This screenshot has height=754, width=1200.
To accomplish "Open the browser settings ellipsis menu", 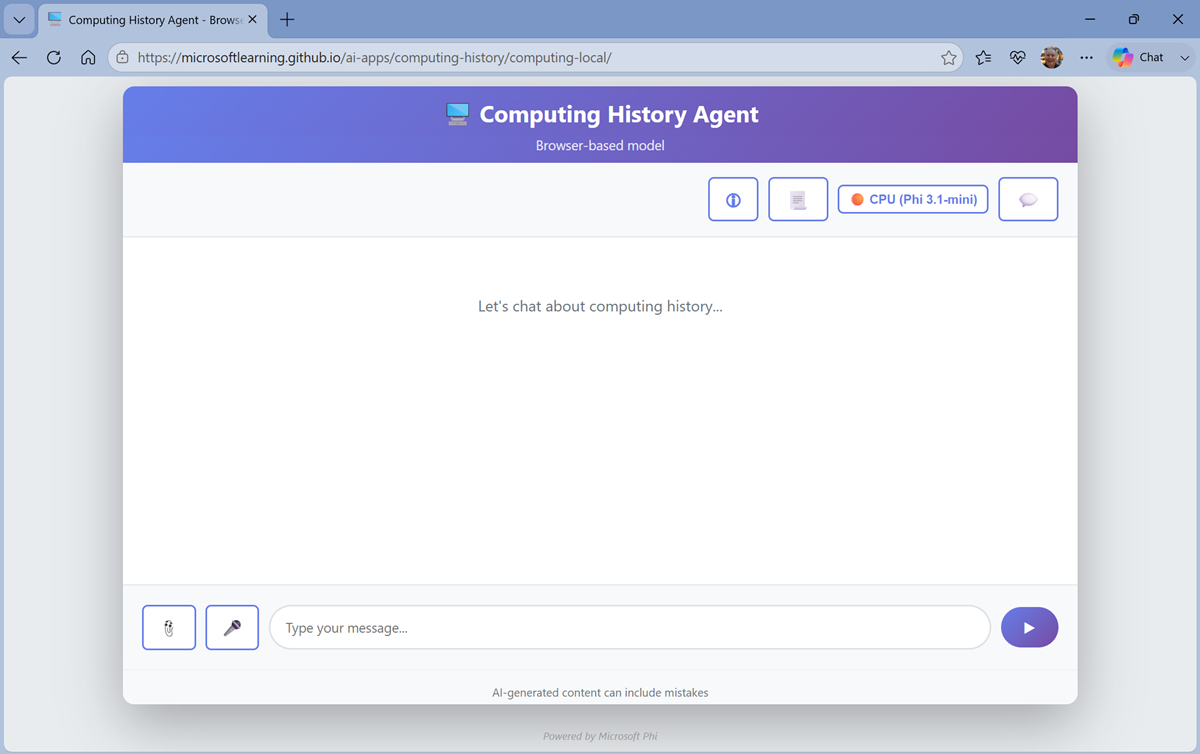I will pyautogui.click(x=1086, y=58).
